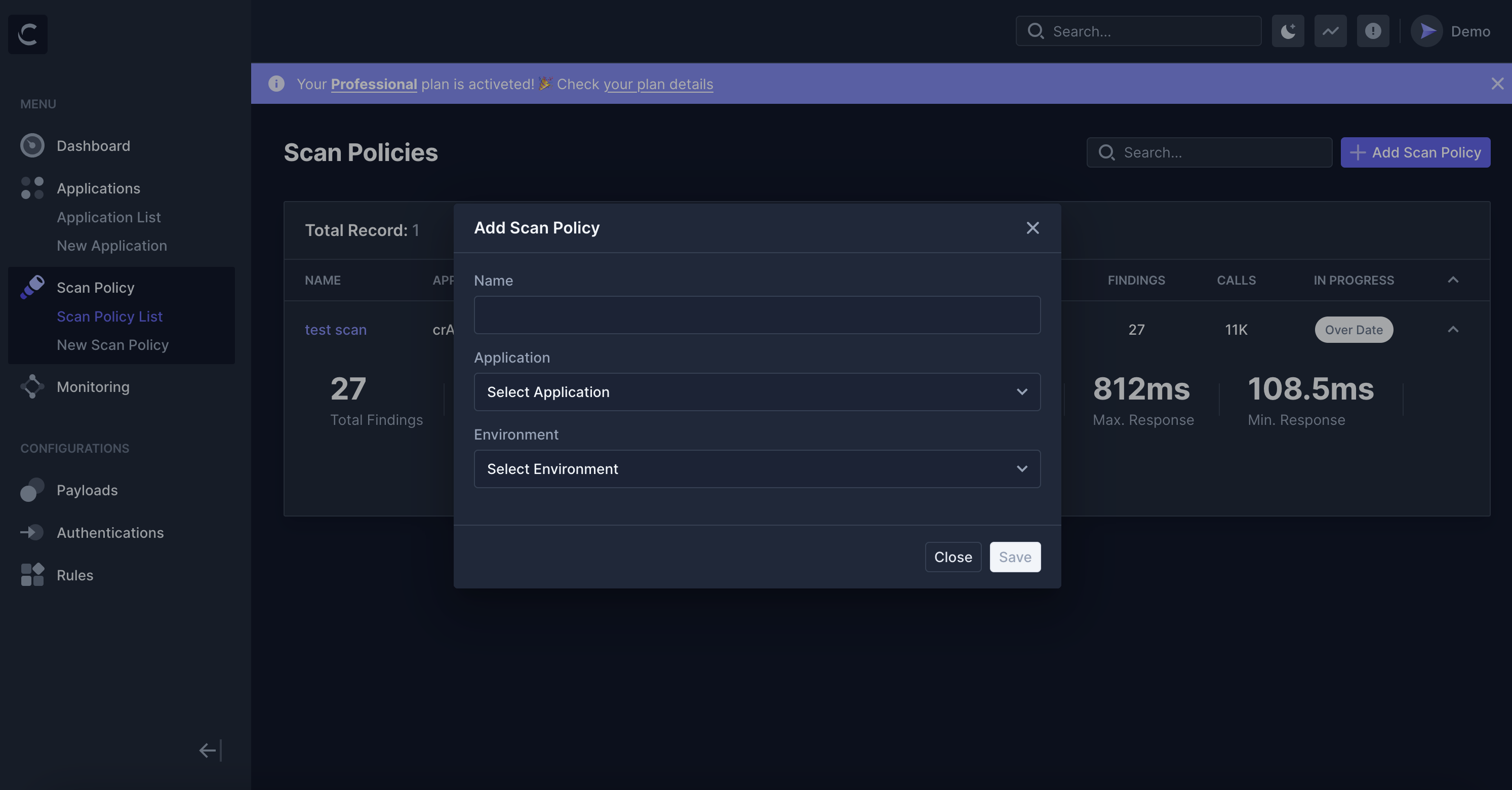The height and width of the screenshot is (790, 1512).
Task: Open the your plan details link
Action: click(x=658, y=84)
